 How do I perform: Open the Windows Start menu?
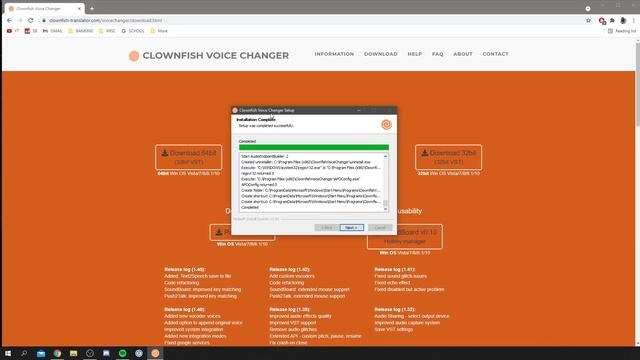[8, 353]
